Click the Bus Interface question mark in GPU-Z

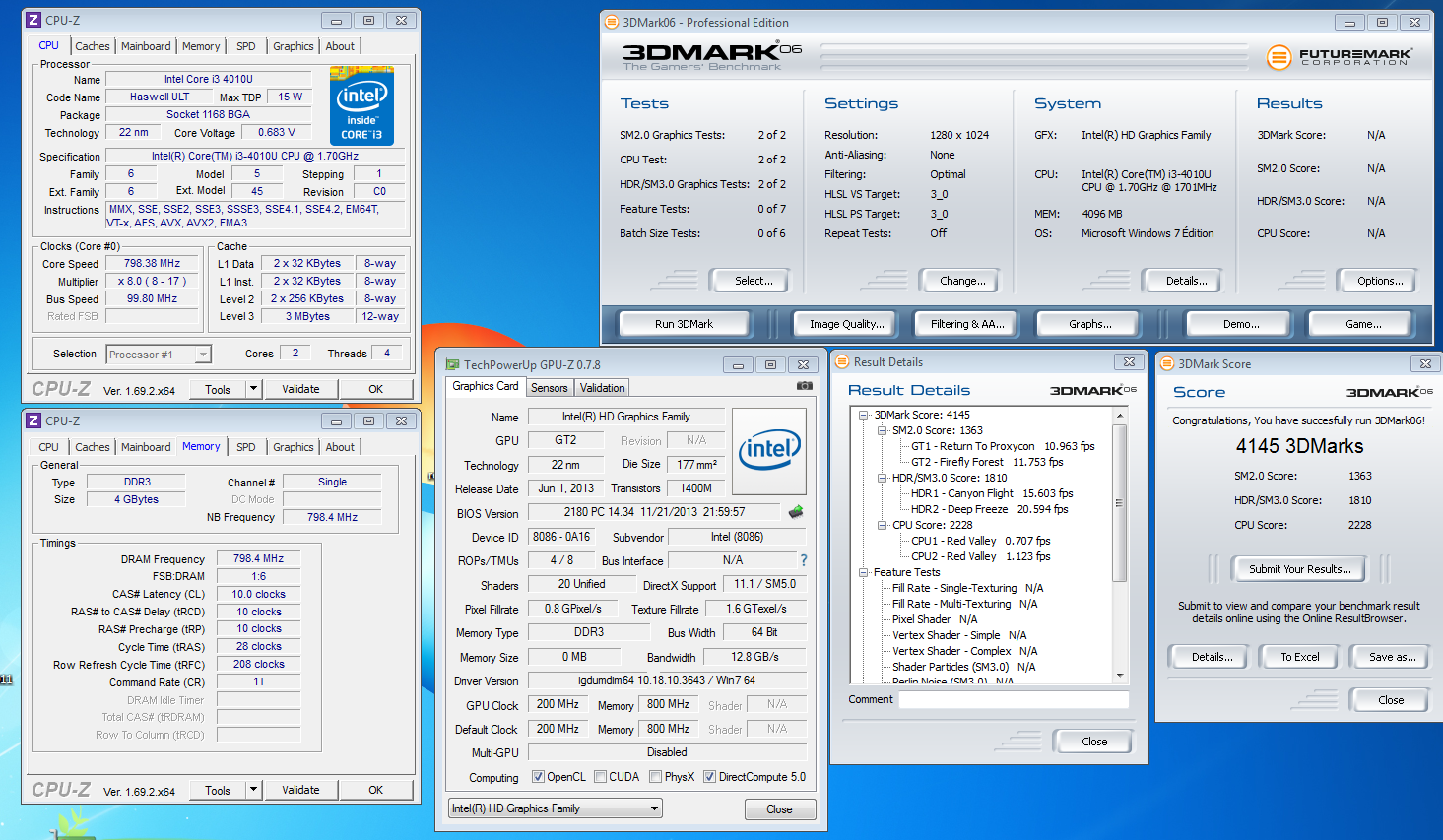803,560
